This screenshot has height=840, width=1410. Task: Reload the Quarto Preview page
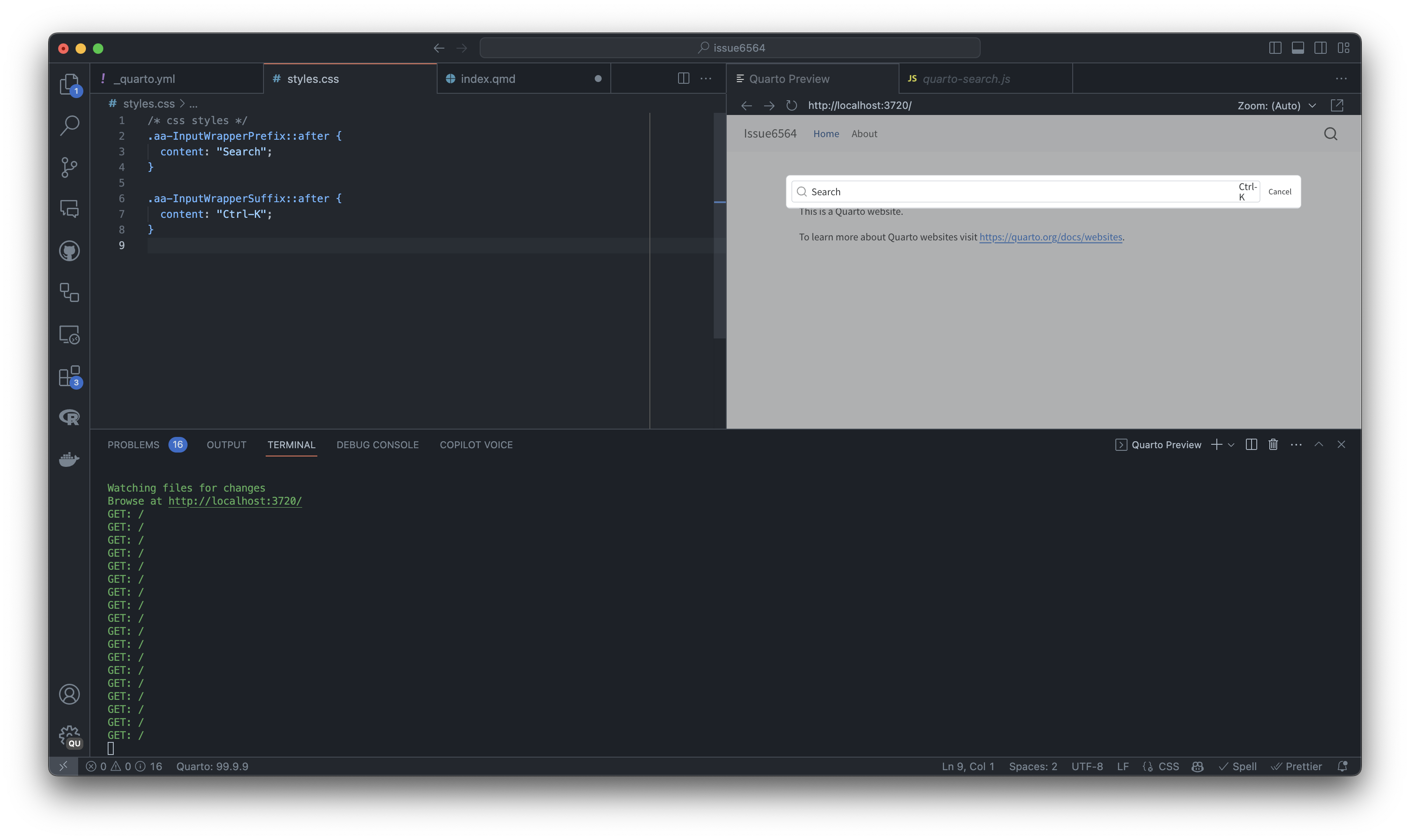tap(792, 105)
